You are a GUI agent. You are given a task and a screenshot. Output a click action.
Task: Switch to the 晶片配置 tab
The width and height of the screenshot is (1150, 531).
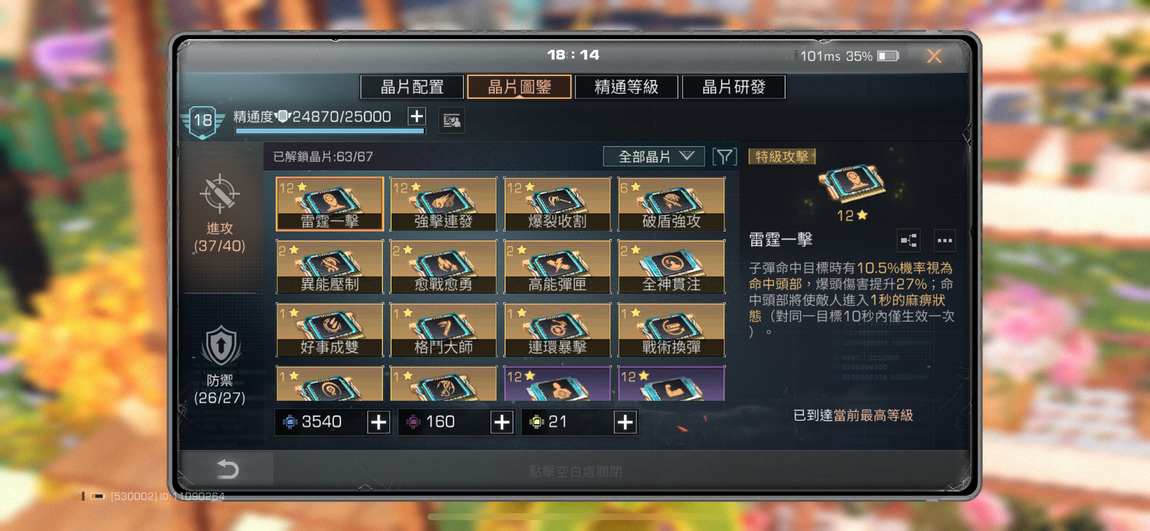pyautogui.click(x=411, y=87)
